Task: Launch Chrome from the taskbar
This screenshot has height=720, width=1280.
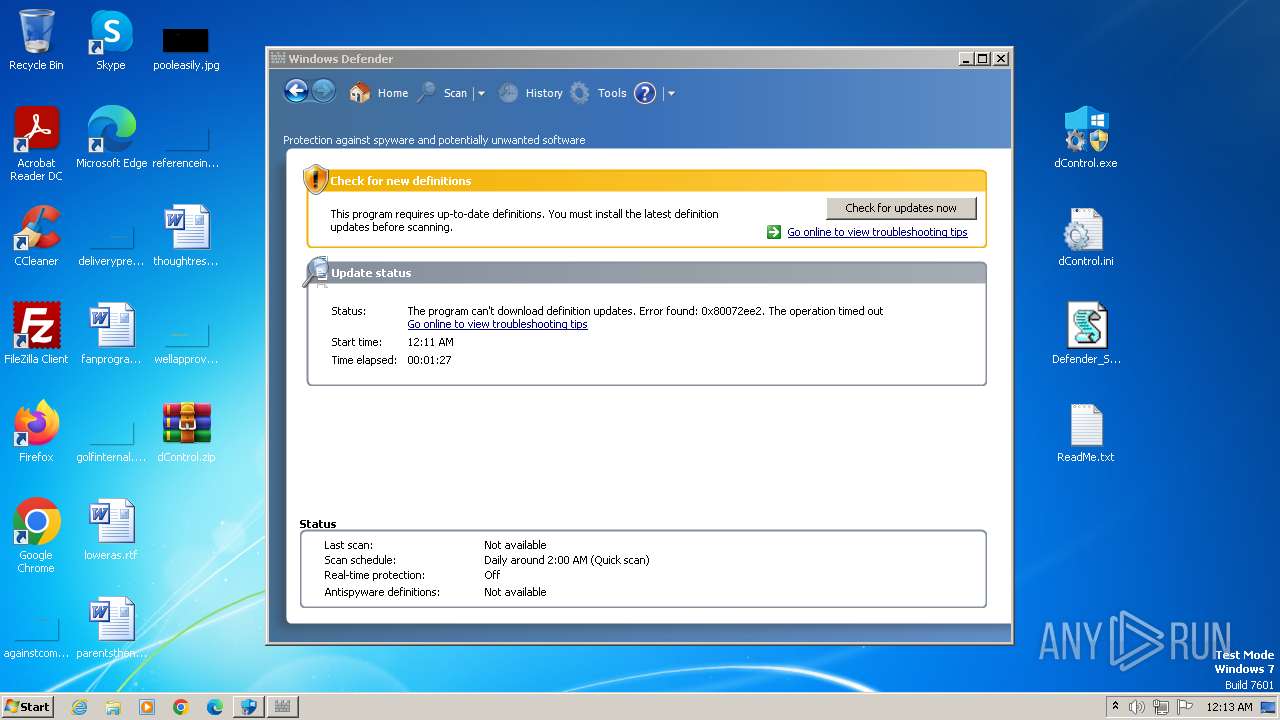Action: [x=181, y=707]
